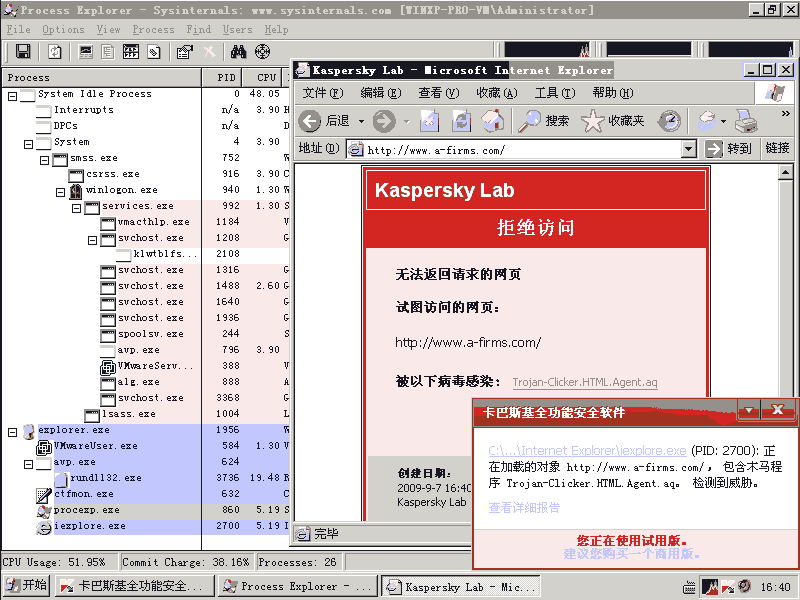This screenshot has width=800, height=600.
Task: Click the Process Explorer CPU tray icon
Action: pos(710,587)
